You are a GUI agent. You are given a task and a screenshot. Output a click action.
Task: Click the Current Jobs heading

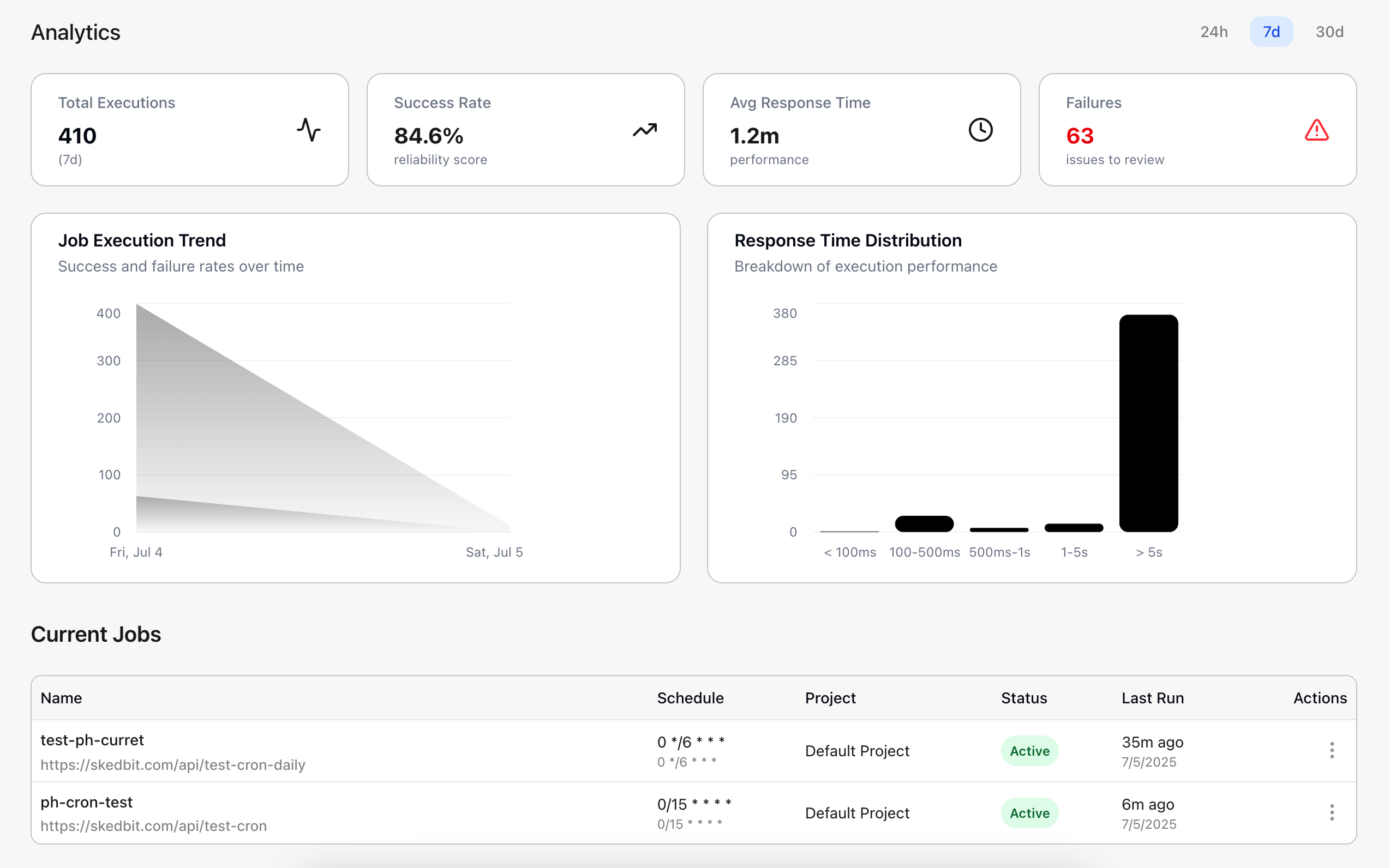[96, 634]
